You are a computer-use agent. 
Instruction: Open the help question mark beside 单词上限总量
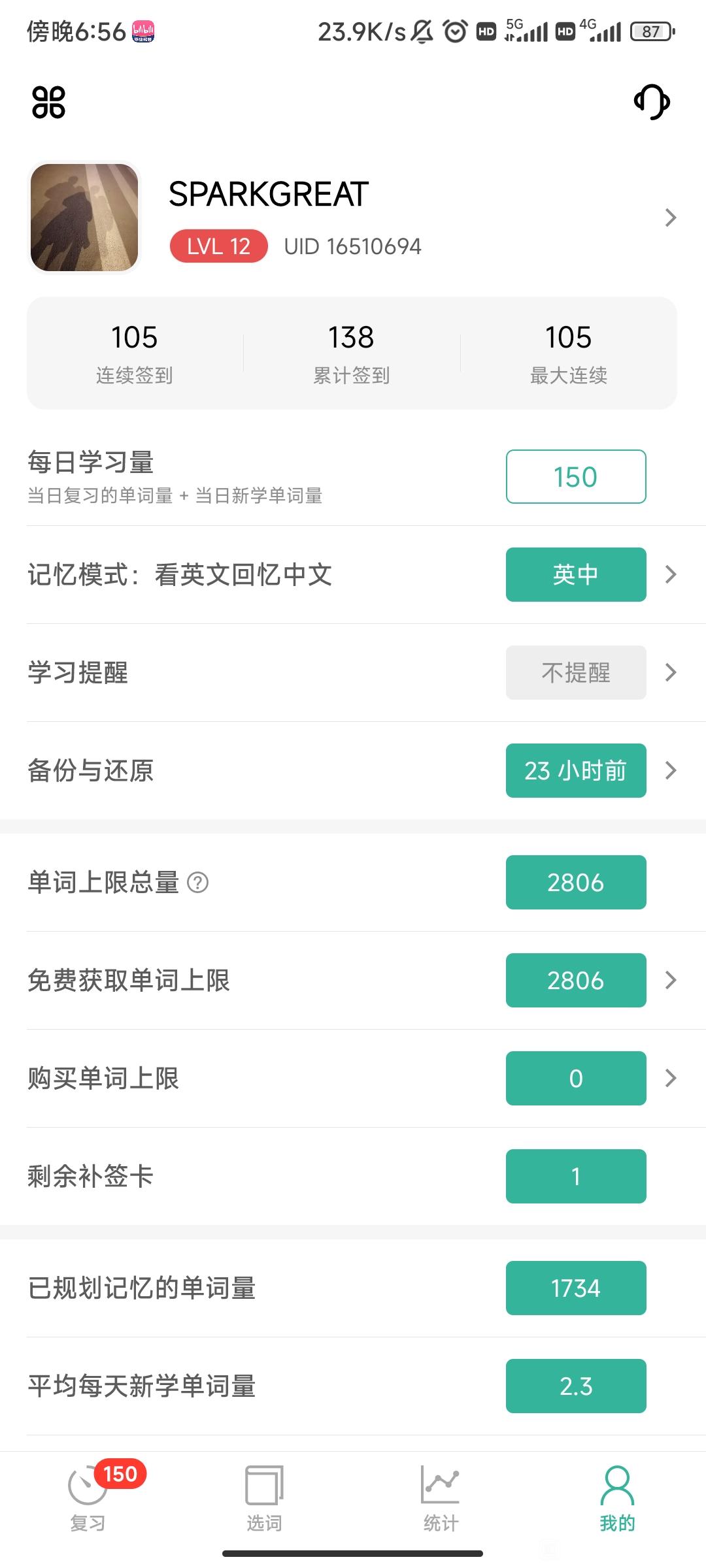197,883
